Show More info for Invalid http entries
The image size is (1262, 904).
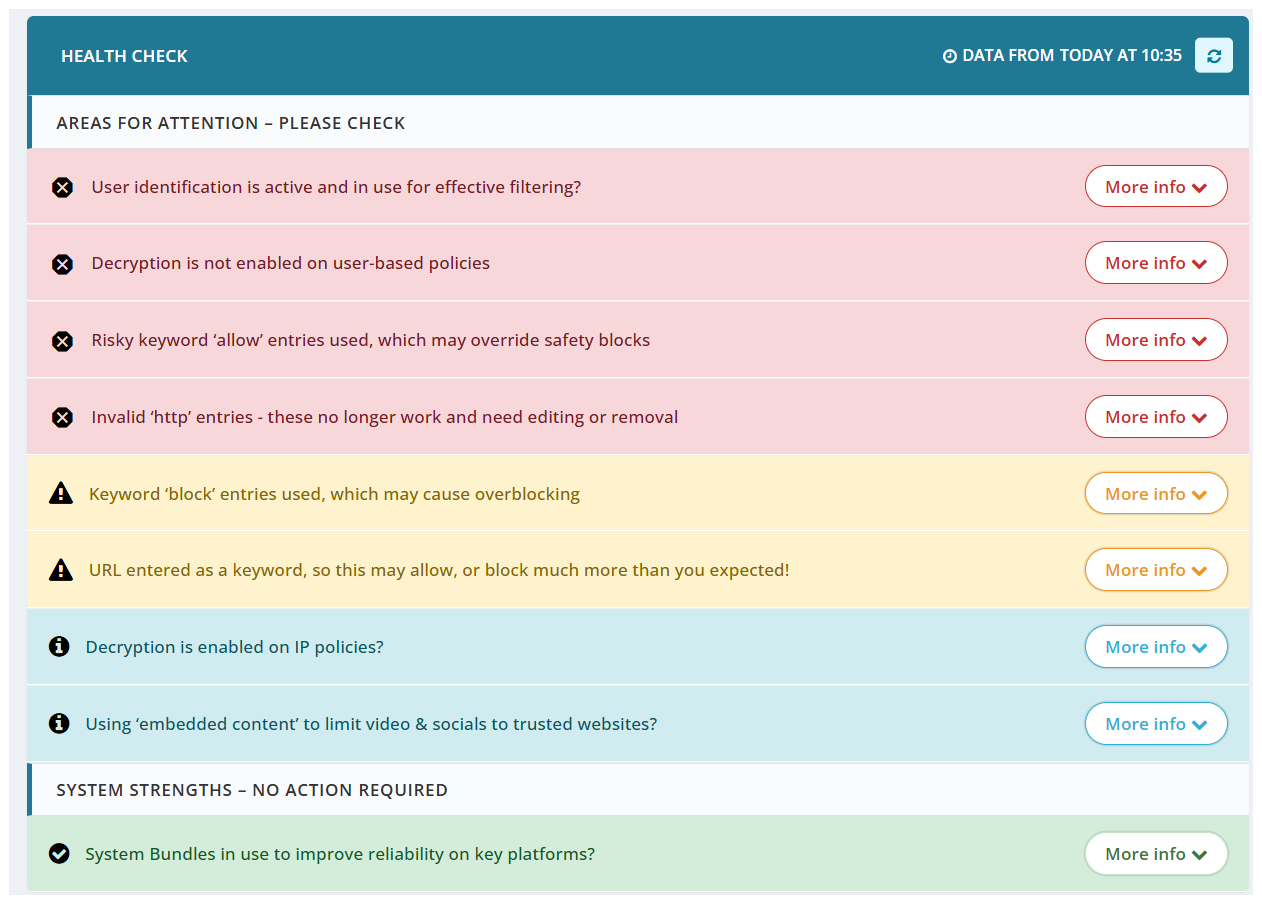click(1155, 417)
